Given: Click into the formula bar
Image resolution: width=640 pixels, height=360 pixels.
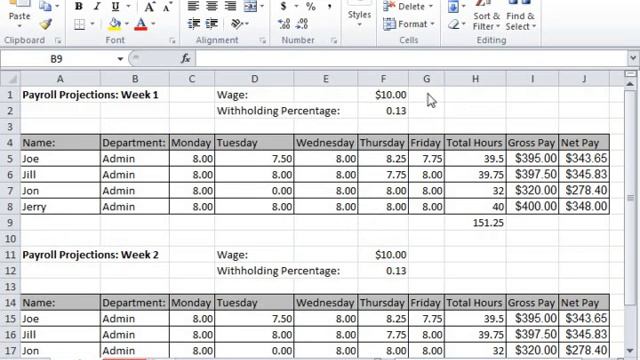Looking at the screenshot, I should pyautogui.click(x=411, y=59).
